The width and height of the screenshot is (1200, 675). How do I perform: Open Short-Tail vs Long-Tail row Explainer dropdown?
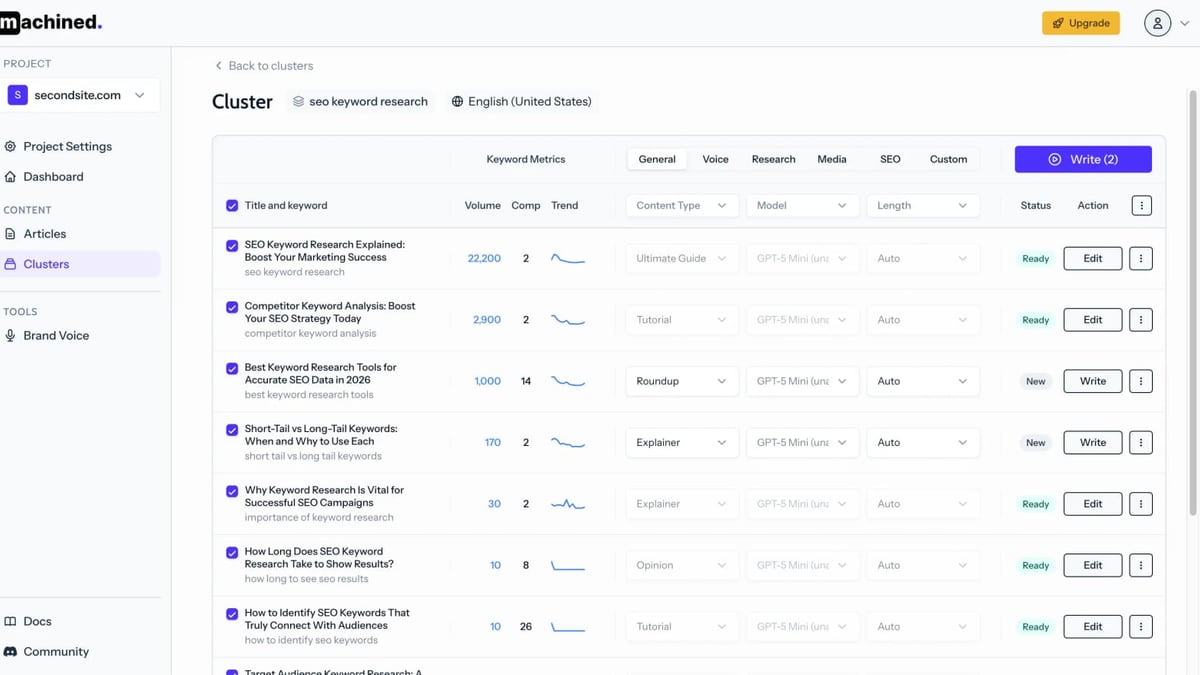[682, 442]
